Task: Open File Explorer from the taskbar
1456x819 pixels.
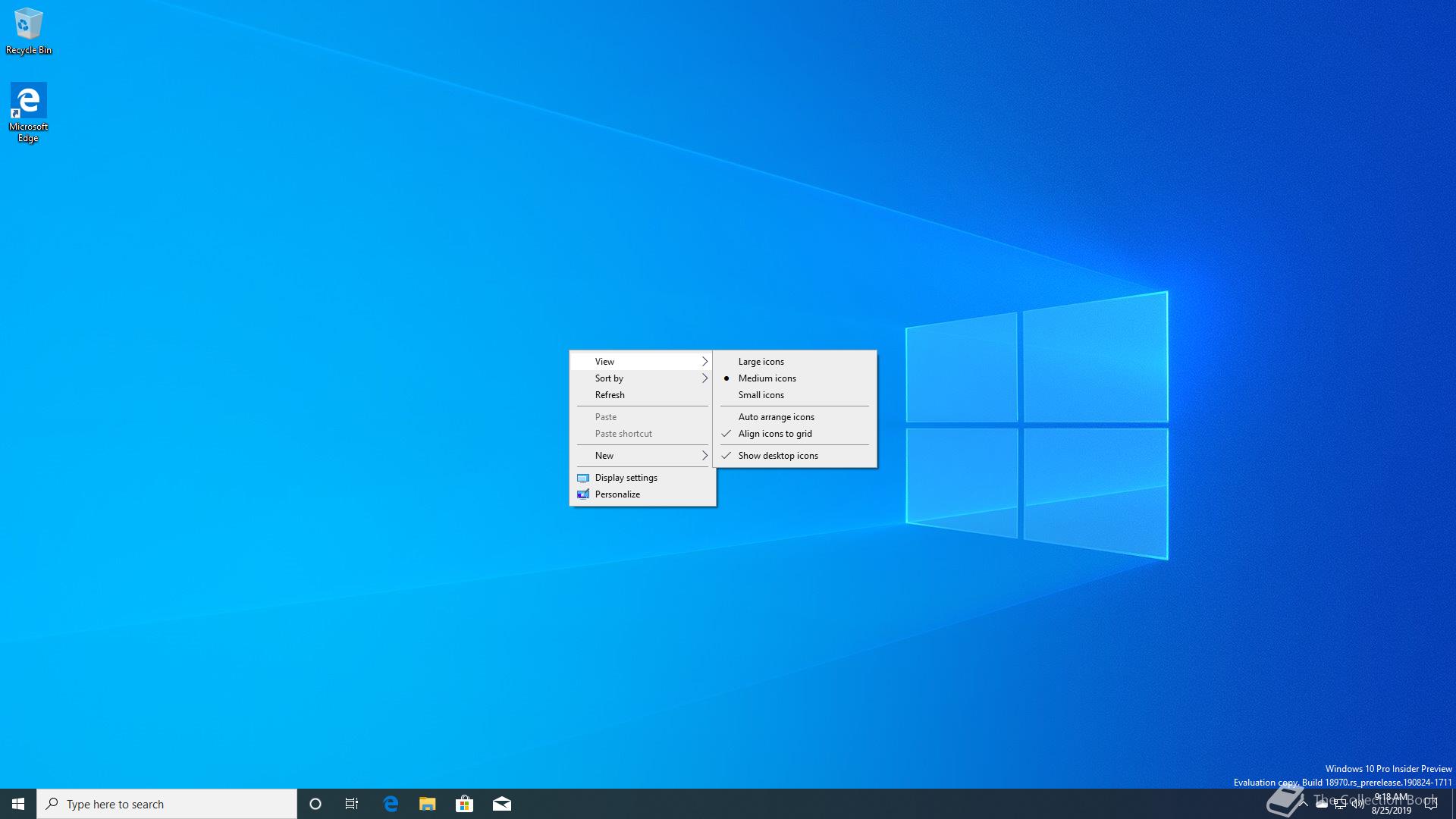Action: (428, 804)
